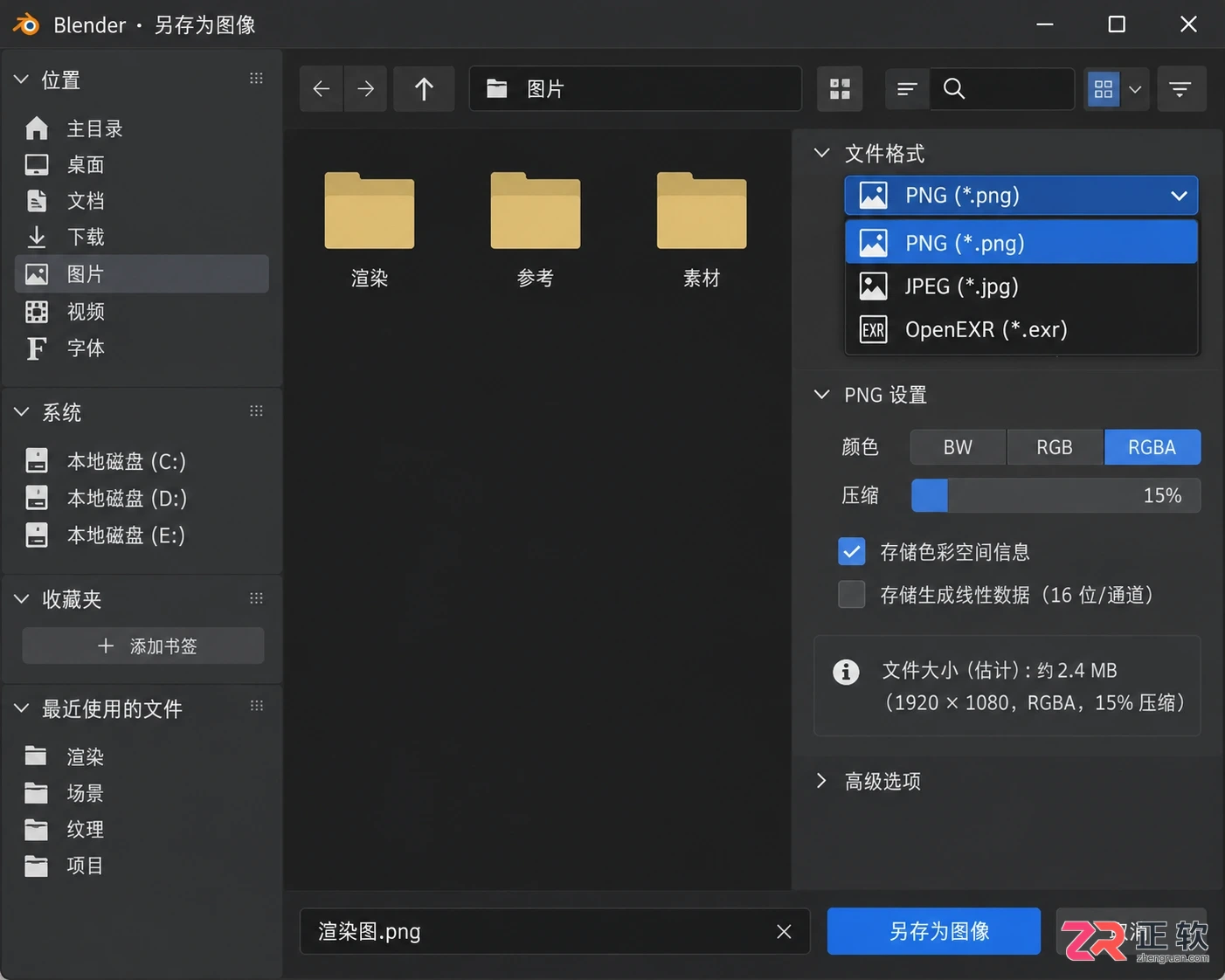The height and width of the screenshot is (980, 1225).
Task: Set color mode to BW
Action: click(958, 447)
